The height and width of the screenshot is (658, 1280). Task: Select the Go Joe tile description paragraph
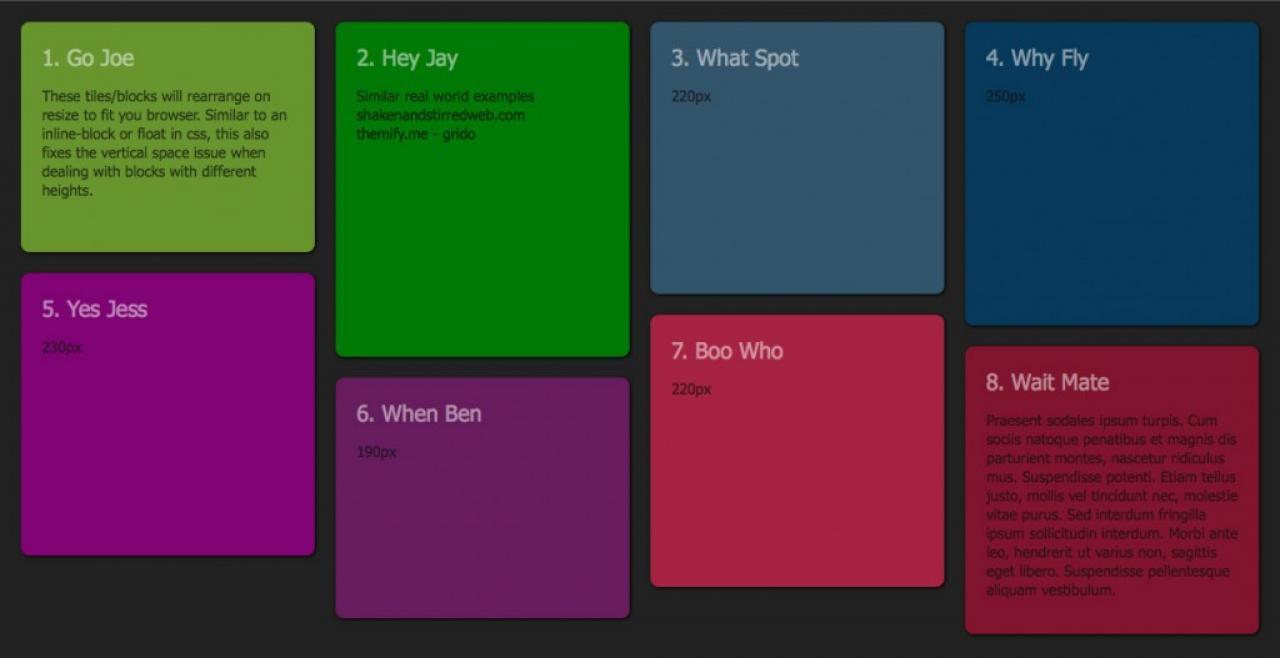[164, 143]
